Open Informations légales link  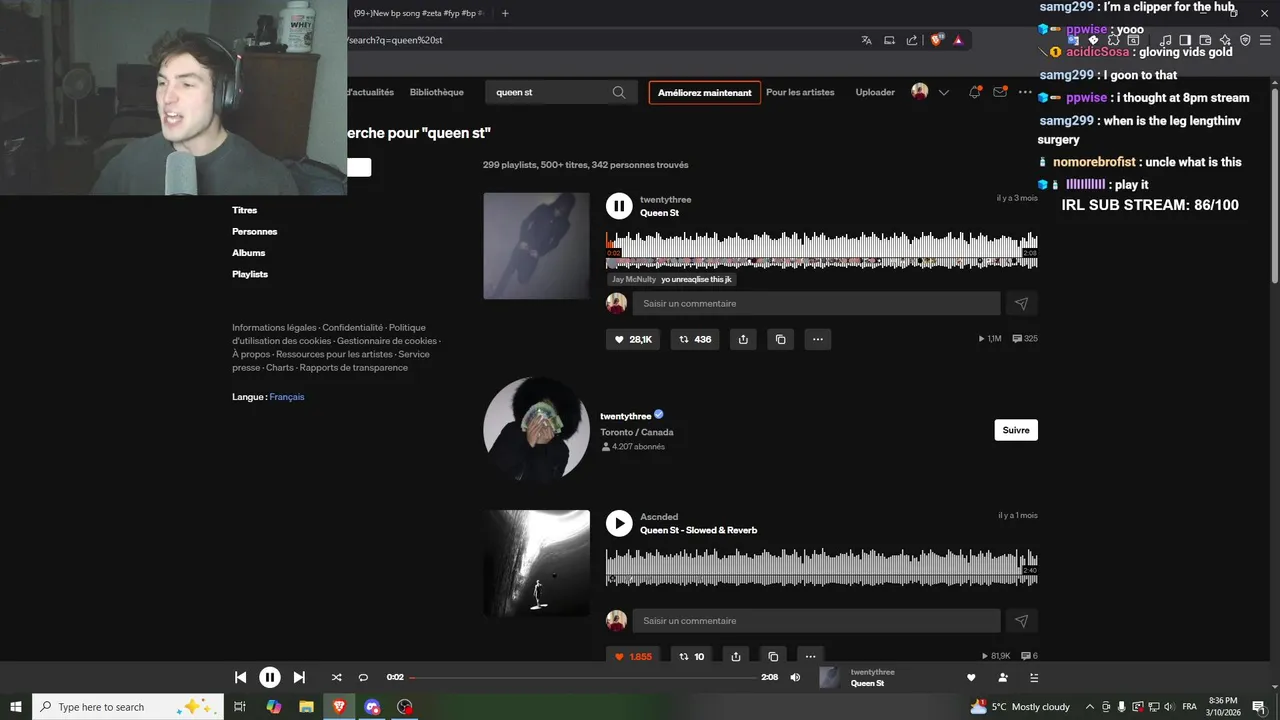(274, 327)
